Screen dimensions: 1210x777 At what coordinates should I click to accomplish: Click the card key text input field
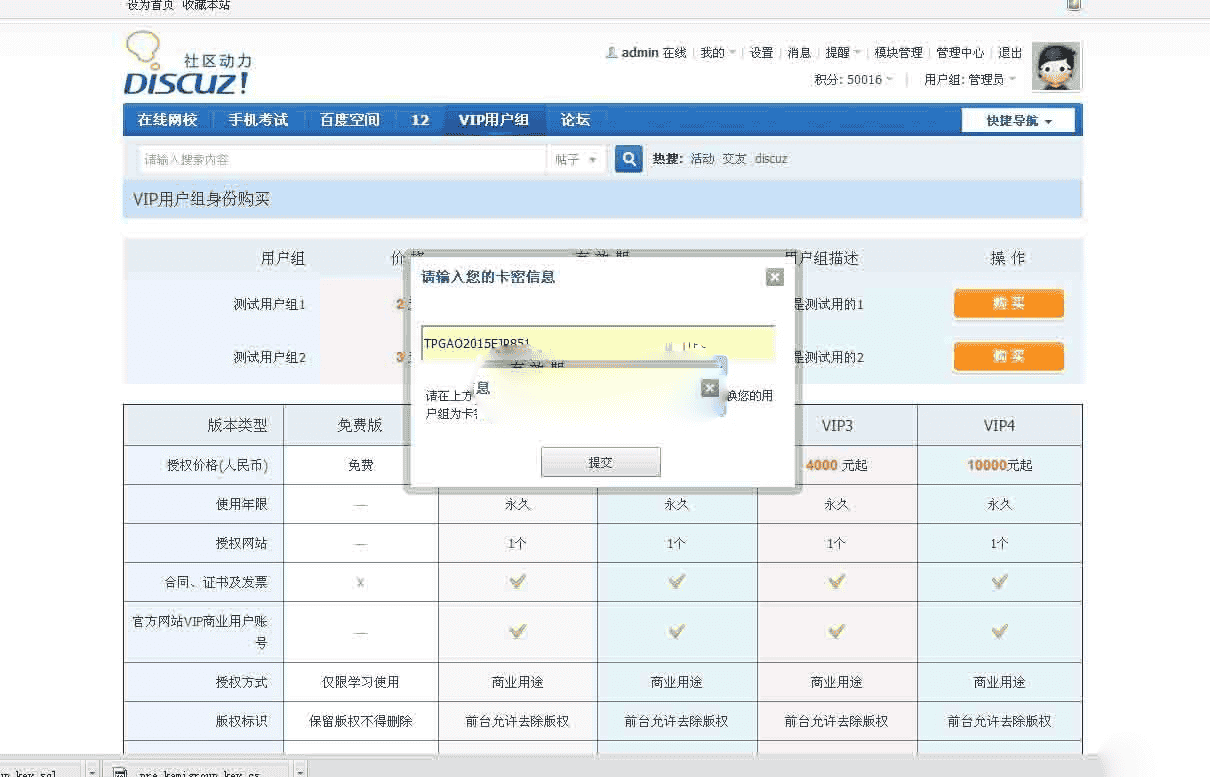coord(597,342)
